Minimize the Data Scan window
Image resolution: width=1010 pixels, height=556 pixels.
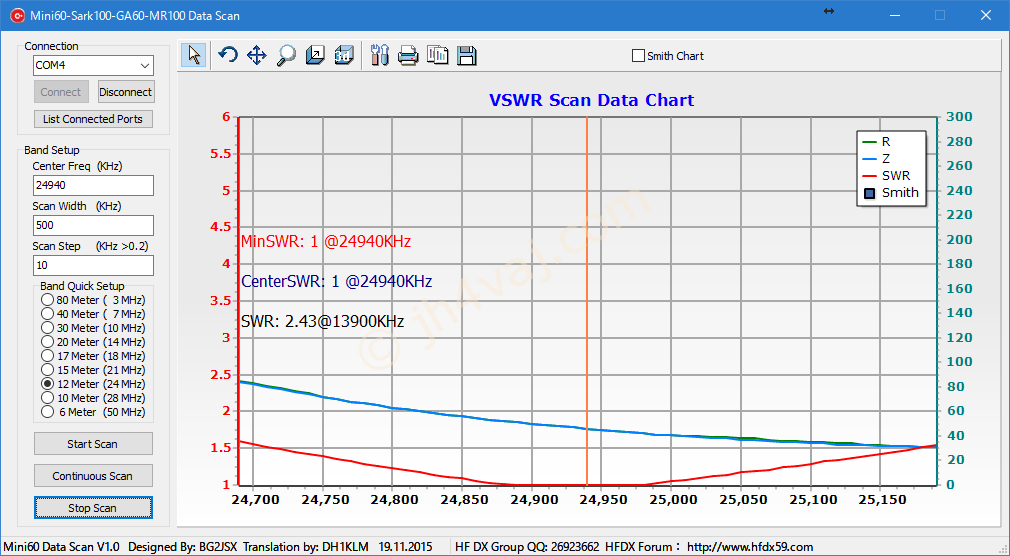click(895, 15)
